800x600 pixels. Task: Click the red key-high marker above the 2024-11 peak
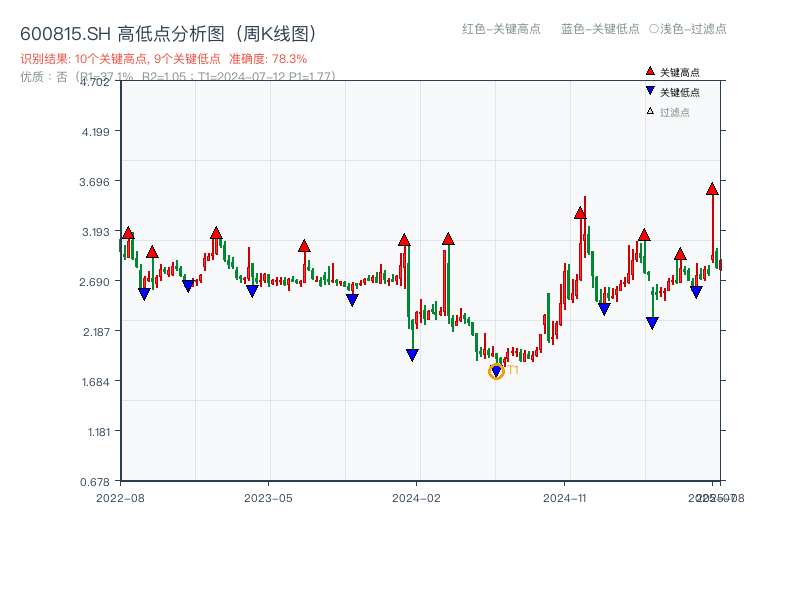(x=580, y=212)
